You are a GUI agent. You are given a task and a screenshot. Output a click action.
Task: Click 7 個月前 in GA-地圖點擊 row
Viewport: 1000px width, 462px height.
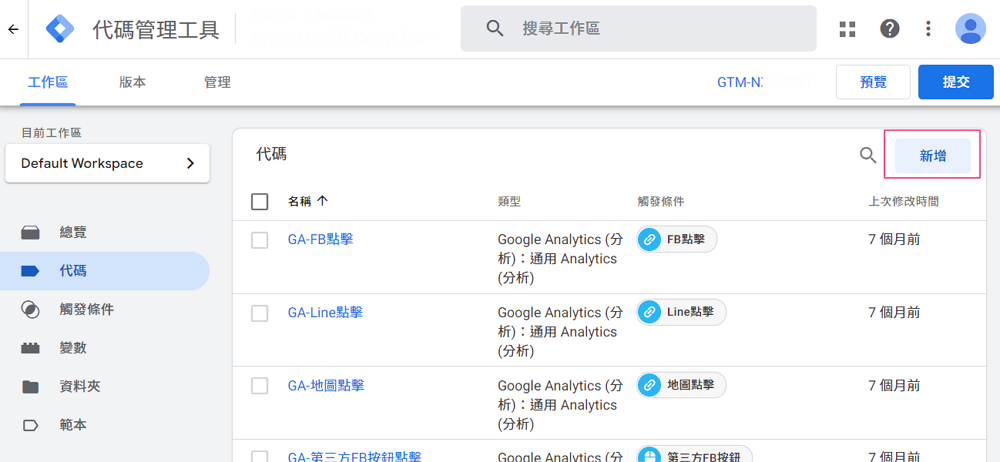894,385
